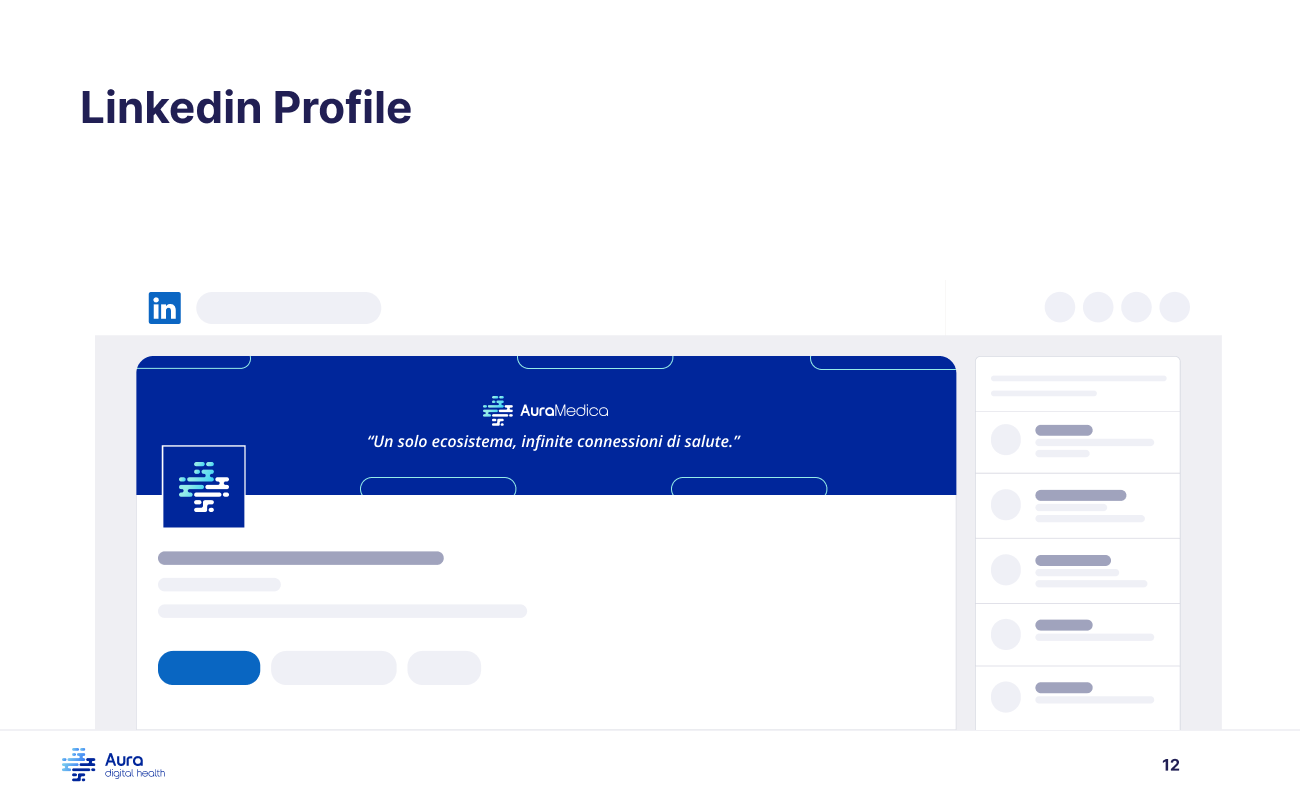The width and height of the screenshot is (1300, 800).
Task: Click the first round icon in top-right header
Action: tap(1060, 307)
